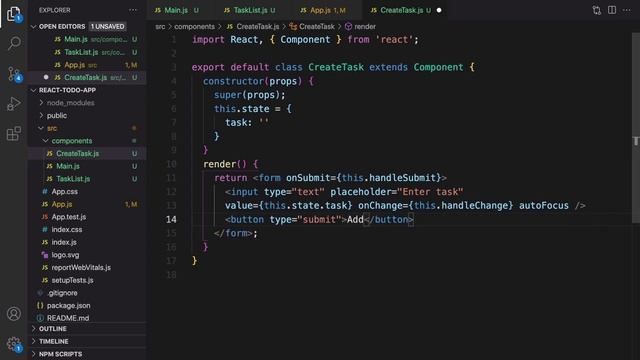Open TaskList.js in Open Editors list
The height and width of the screenshot is (360, 640).
pos(87,52)
